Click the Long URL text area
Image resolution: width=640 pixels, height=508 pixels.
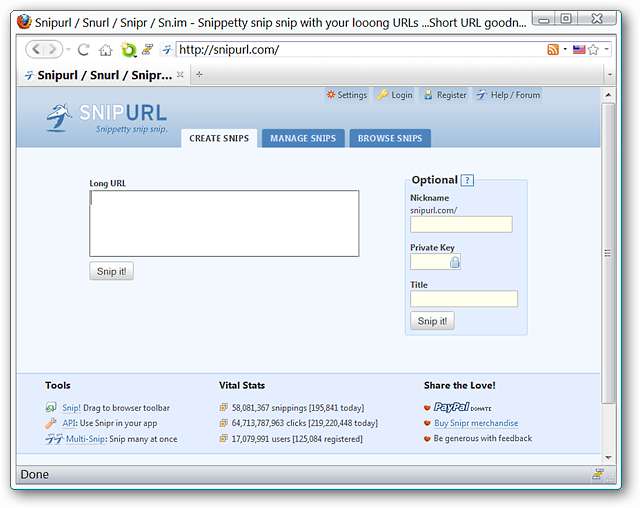coord(224,223)
